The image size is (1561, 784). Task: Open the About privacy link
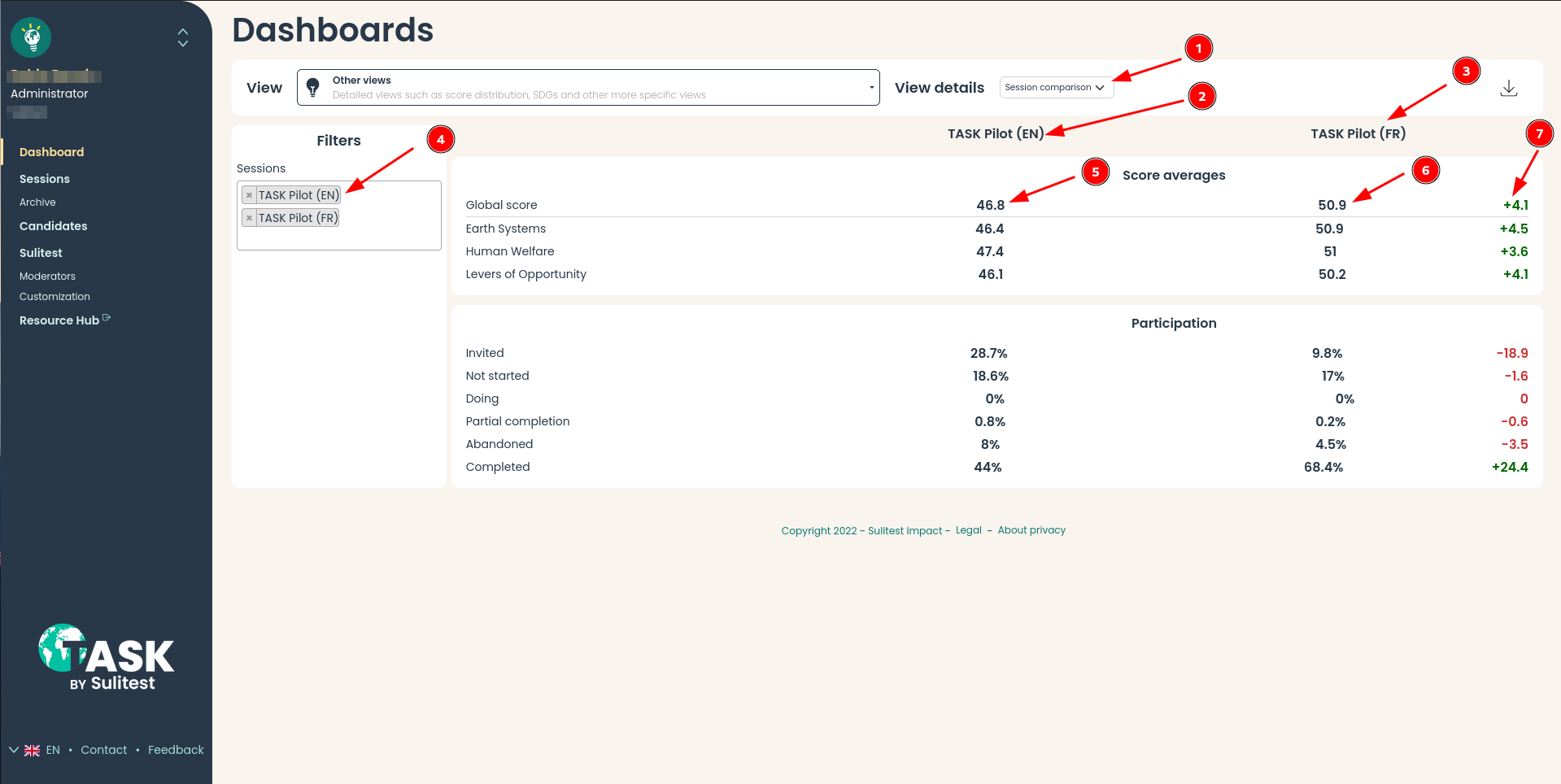click(1031, 530)
